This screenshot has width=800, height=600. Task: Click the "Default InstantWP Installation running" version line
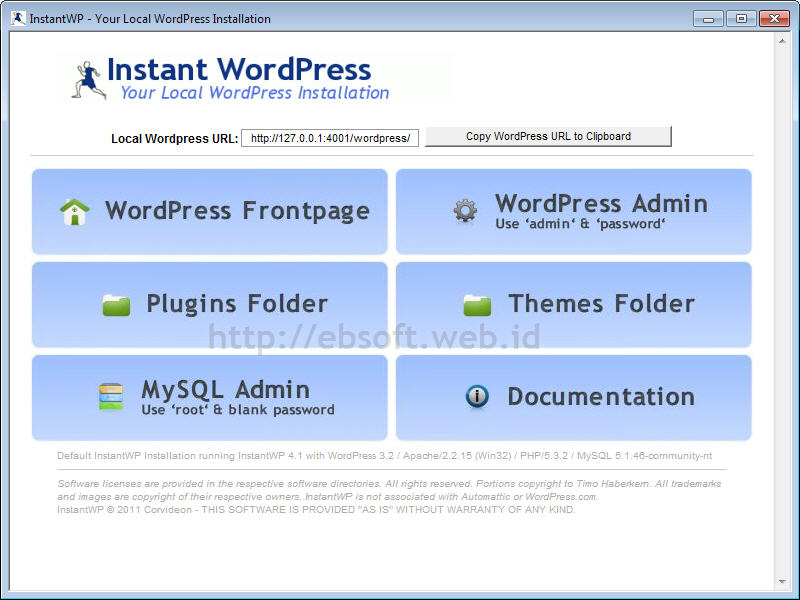(384, 456)
